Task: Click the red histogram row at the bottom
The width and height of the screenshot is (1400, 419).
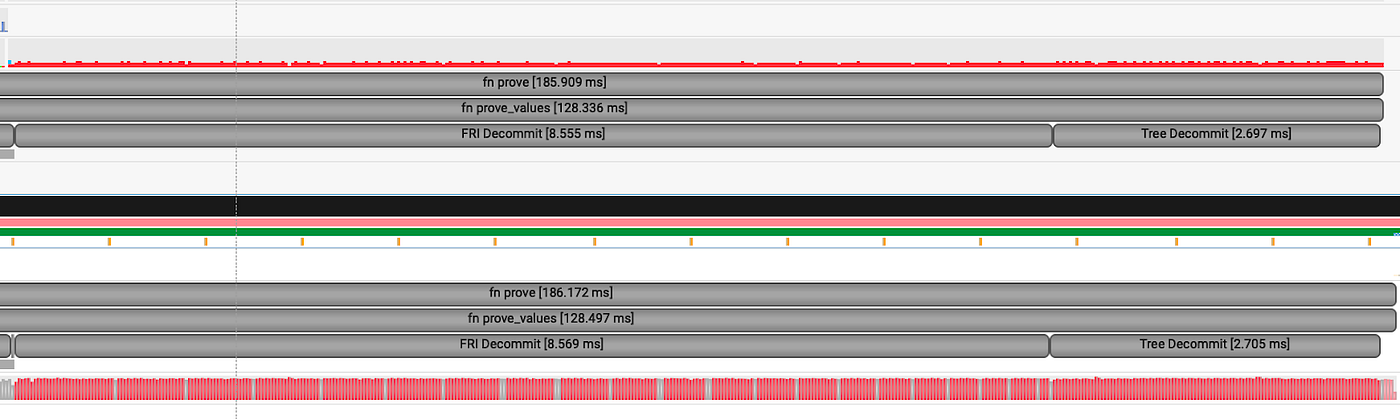Action: click(700, 388)
